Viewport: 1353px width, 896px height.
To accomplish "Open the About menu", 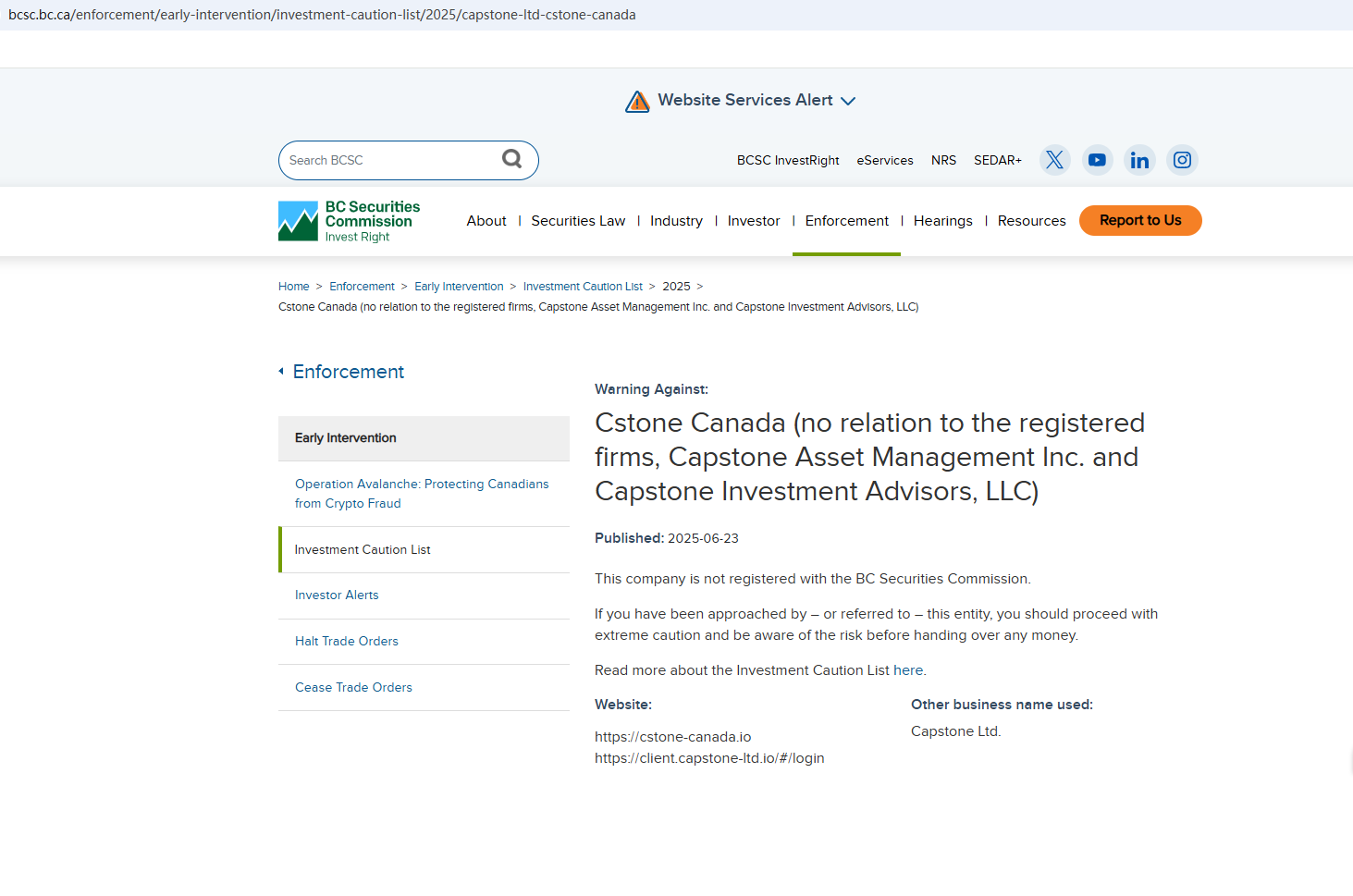I will [486, 221].
